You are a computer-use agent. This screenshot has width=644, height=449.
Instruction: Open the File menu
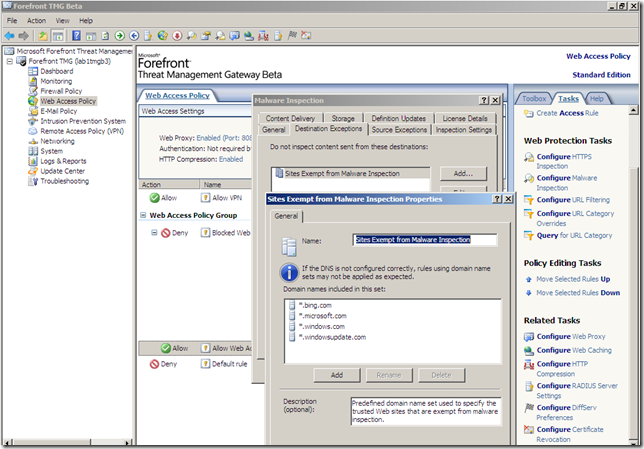coord(12,21)
